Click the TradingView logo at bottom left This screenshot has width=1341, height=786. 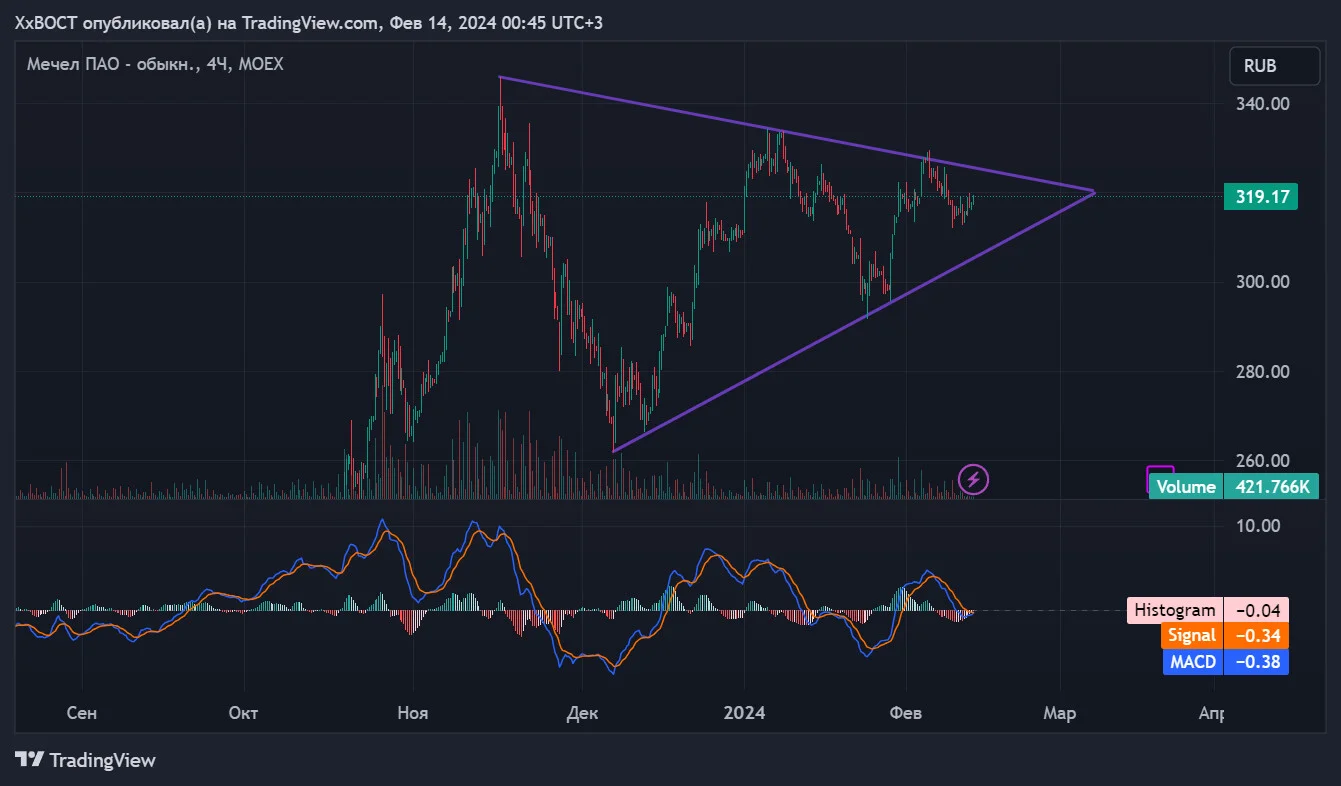click(86, 760)
